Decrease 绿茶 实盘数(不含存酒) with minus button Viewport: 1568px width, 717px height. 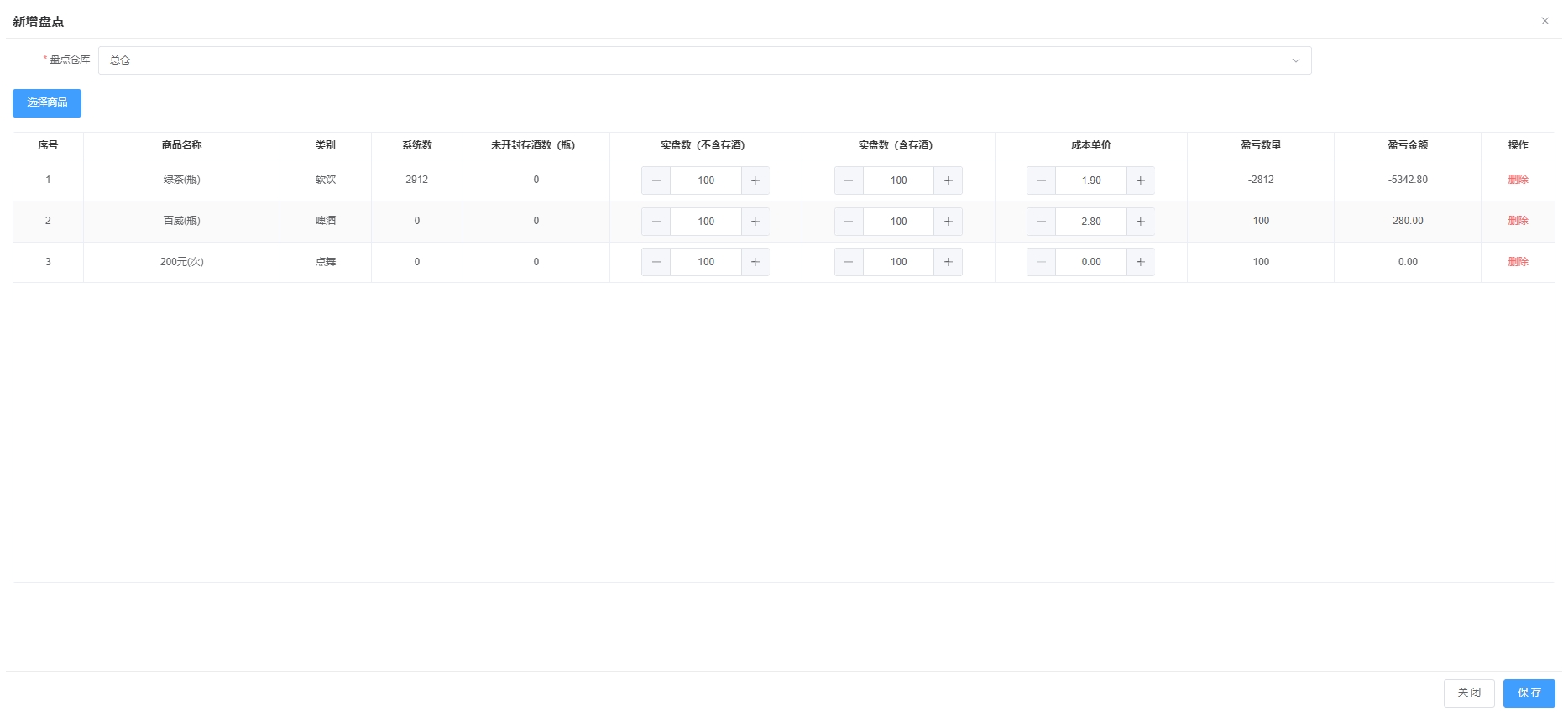pyautogui.click(x=656, y=181)
